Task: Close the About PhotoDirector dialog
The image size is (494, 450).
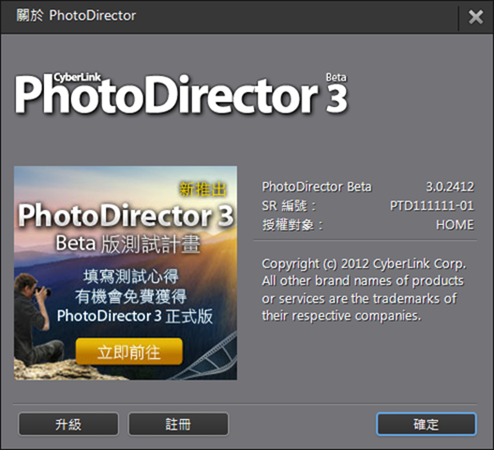Action: click(476, 17)
